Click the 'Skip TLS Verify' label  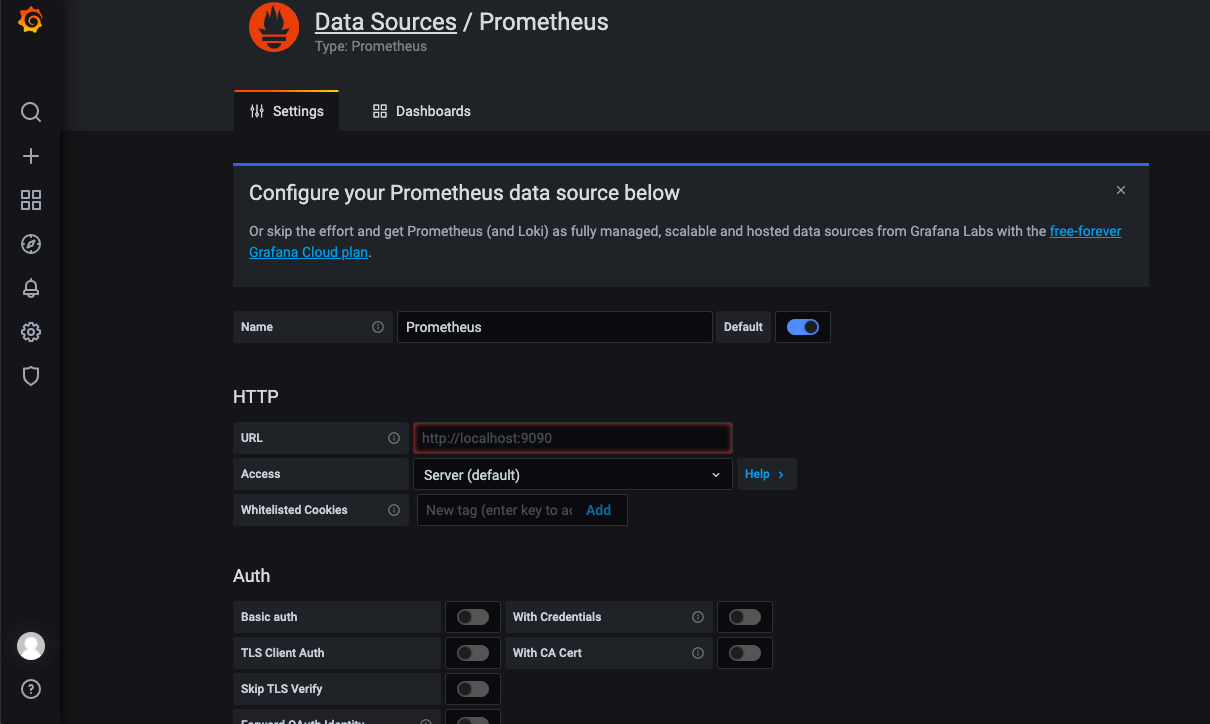pos(282,689)
